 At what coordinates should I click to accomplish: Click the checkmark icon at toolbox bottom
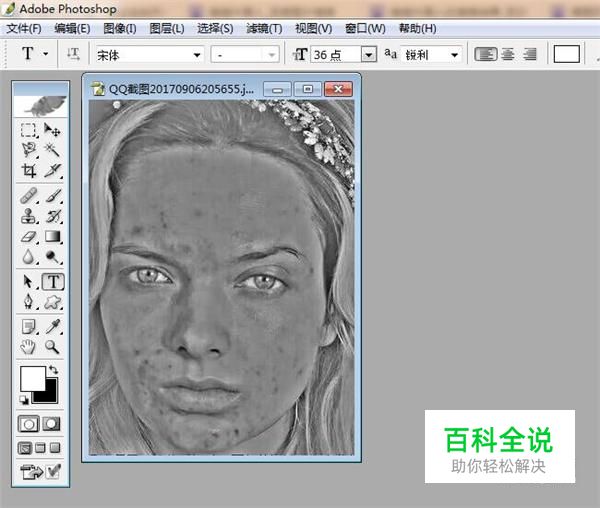coord(53,472)
